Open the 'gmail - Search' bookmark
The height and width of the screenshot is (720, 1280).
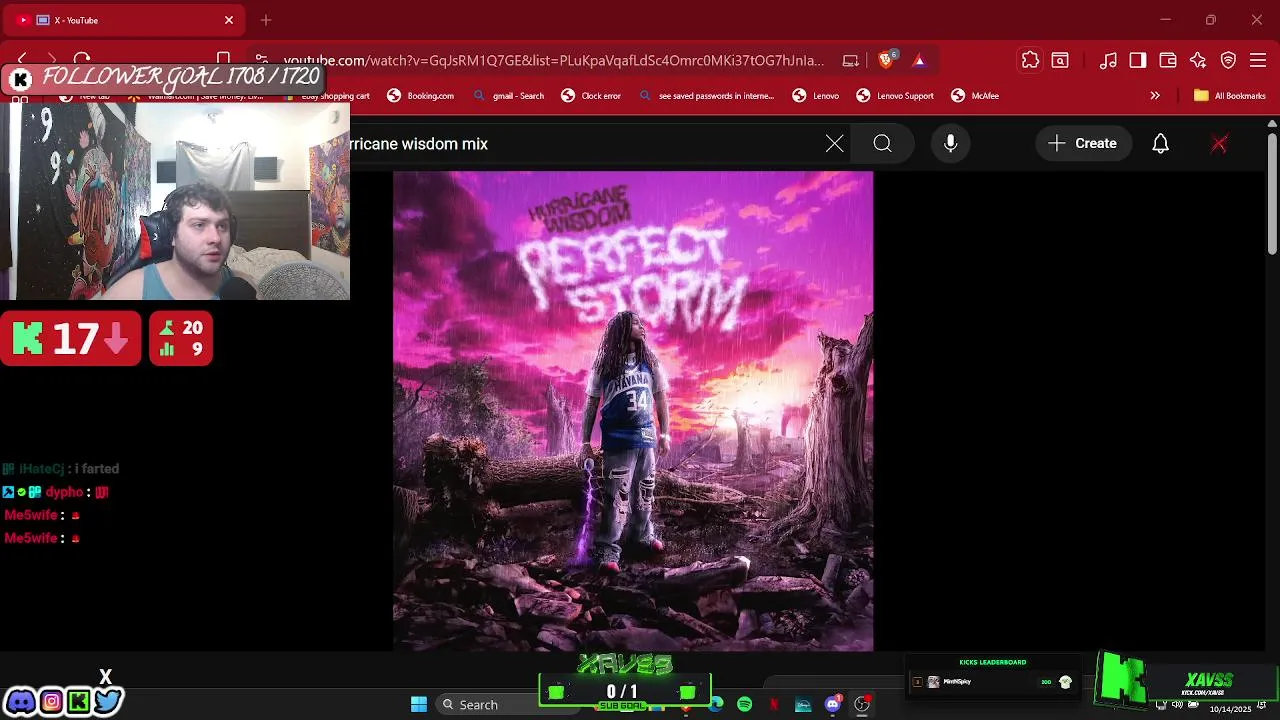[x=509, y=96]
